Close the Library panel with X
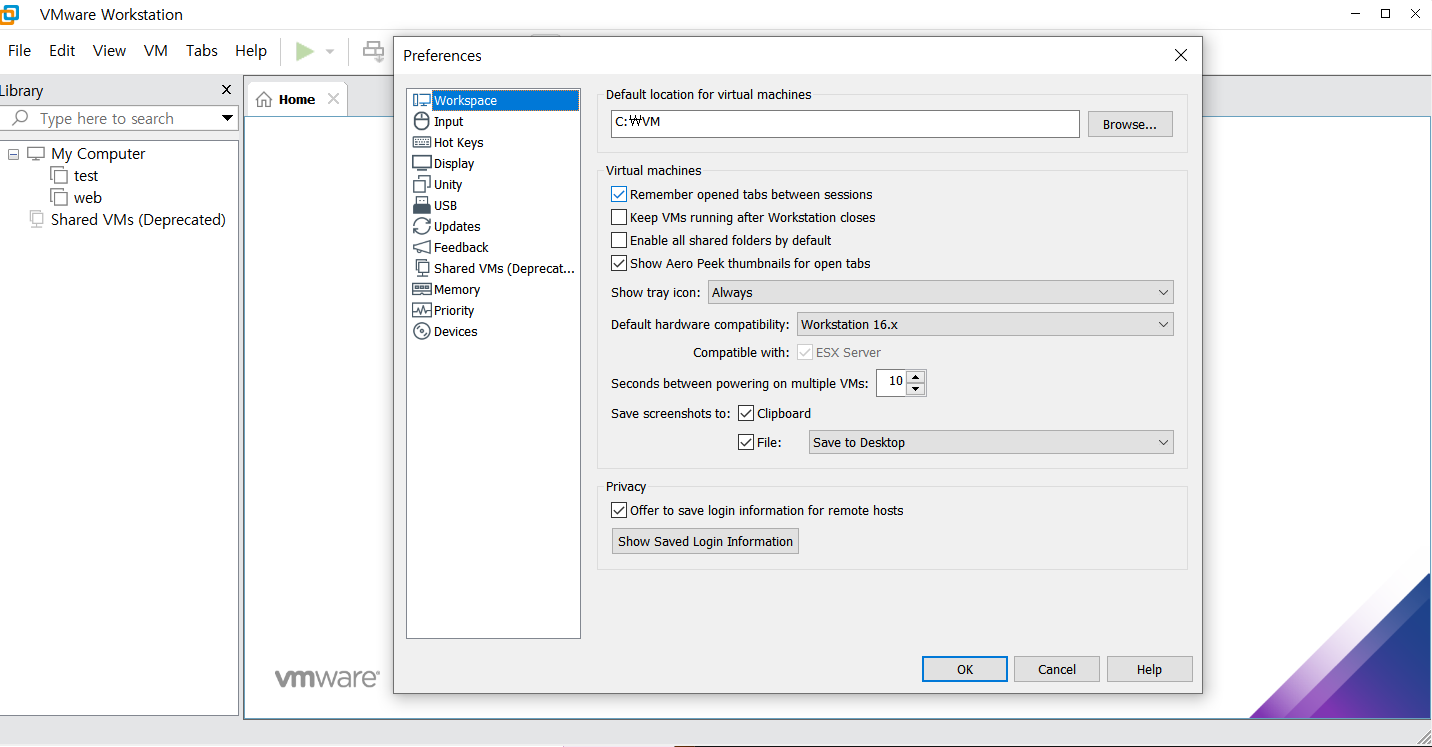The height and width of the screenshot is (747, 1432). coord(226,90)
